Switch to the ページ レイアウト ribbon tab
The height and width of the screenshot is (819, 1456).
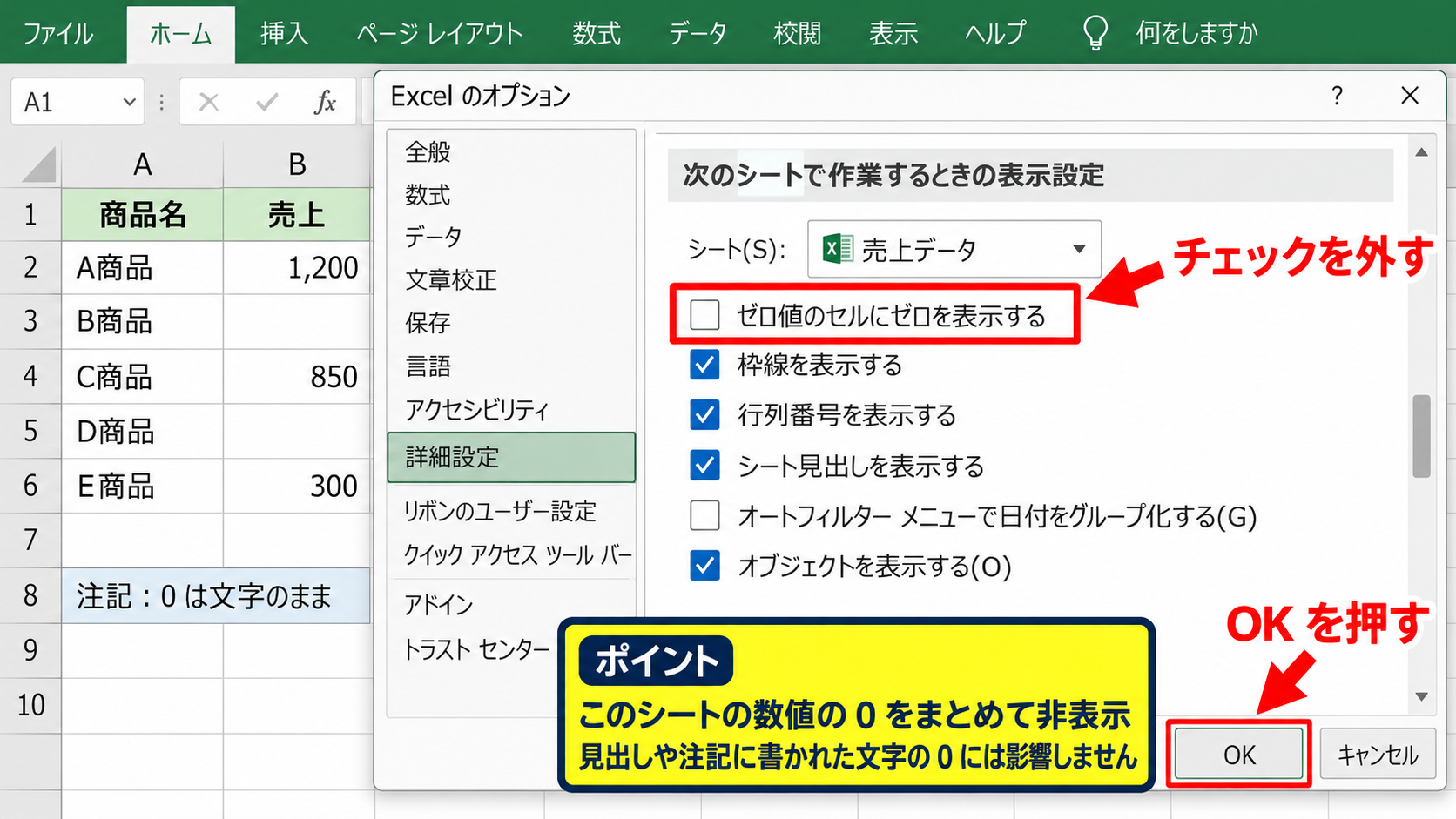440,33
